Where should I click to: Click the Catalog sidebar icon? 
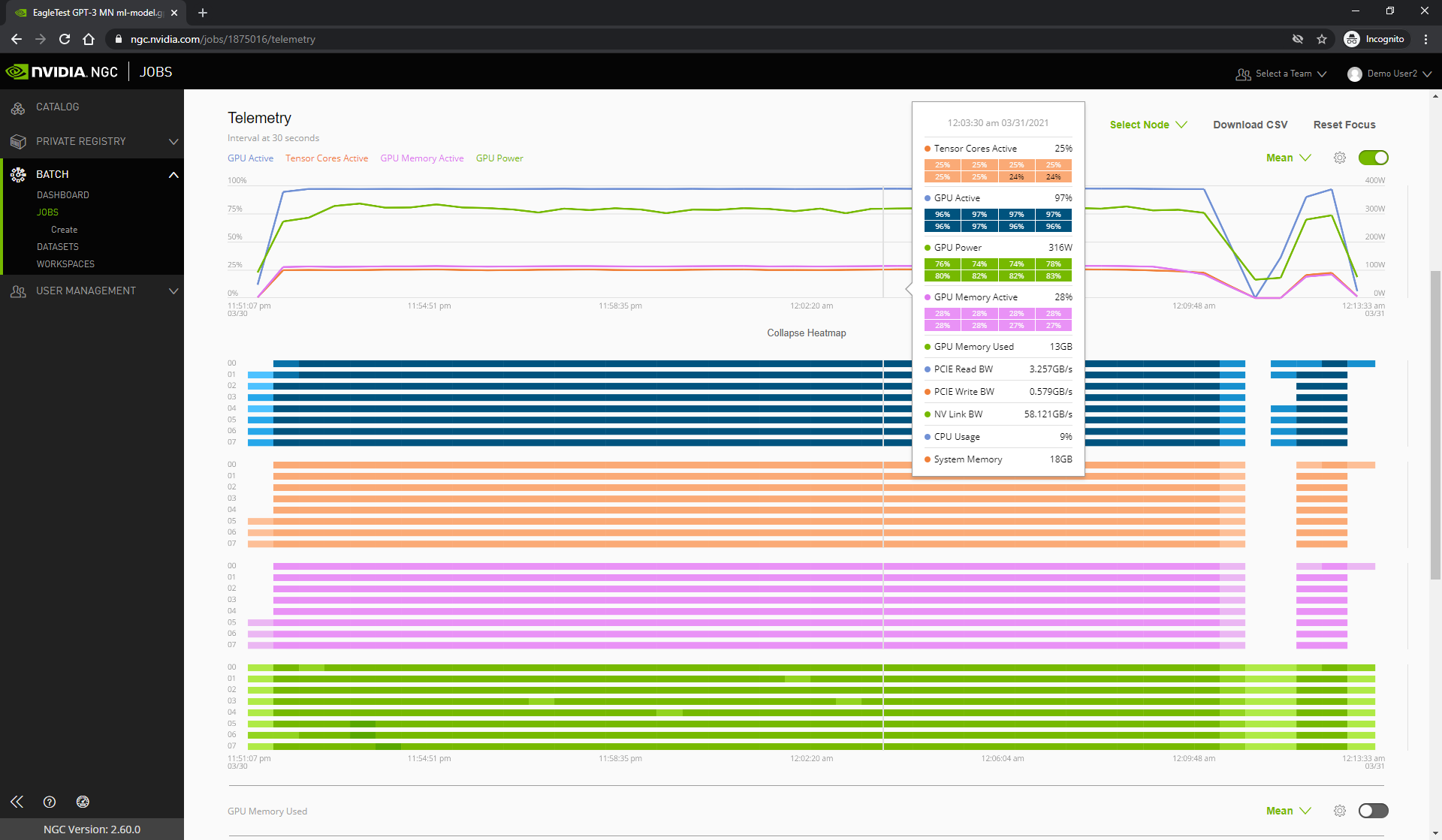click(18, 108)
